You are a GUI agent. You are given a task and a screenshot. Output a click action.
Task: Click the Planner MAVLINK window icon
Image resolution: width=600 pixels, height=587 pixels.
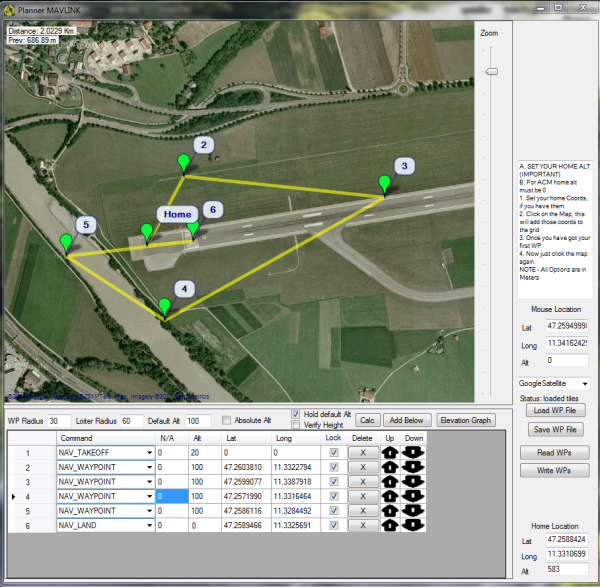(9, 10)
